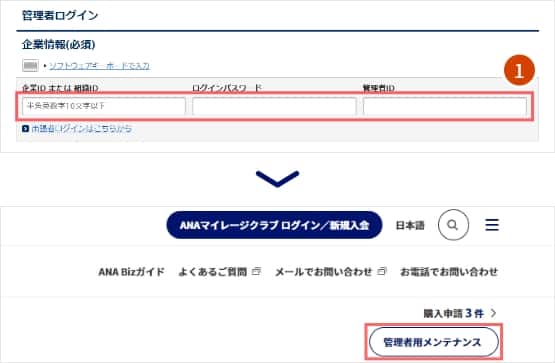Focus the 管理者ID input field
This screenshot has height=363, width=555.
coord(445,106)
